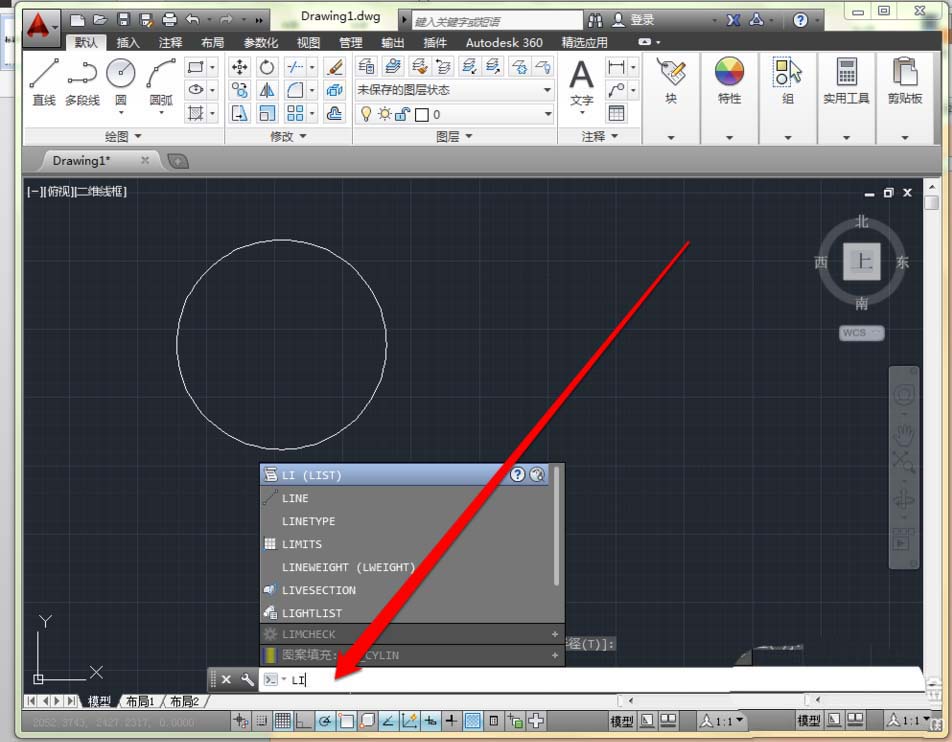The image size is (952, 742).
Task: Toggle Polar tracking in status bar
Action: click(325, 721)
